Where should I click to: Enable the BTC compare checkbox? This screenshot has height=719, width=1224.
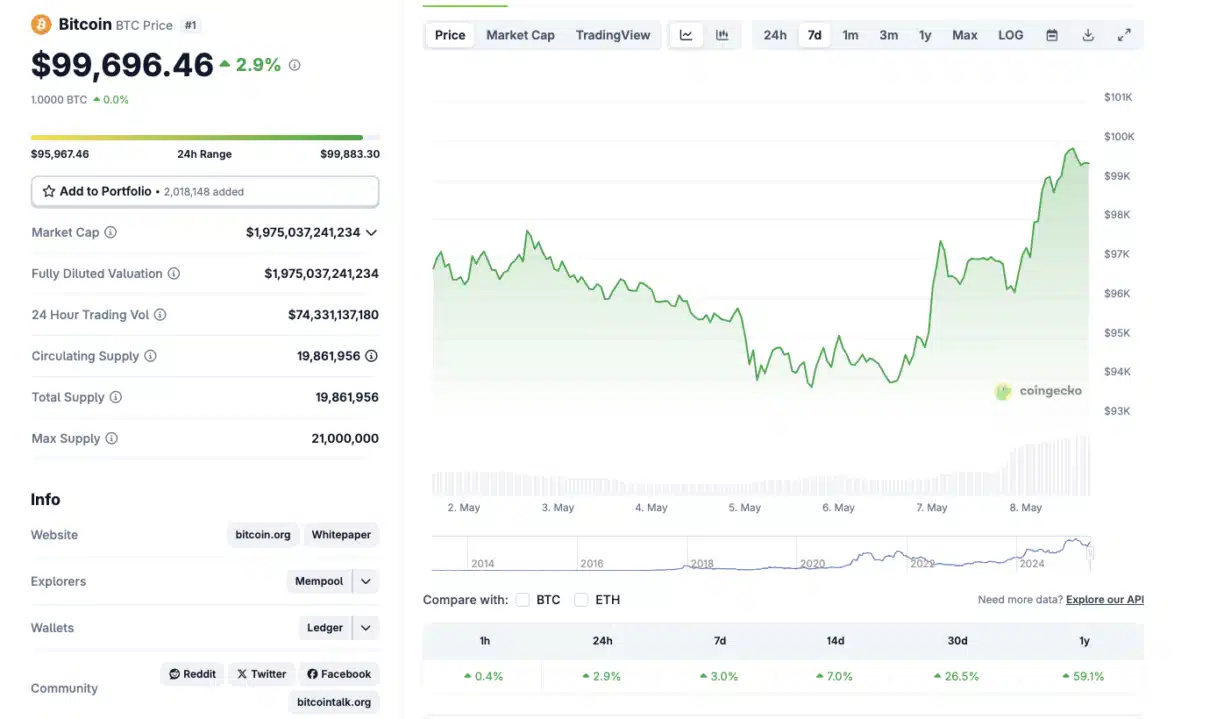pos(523,600)
